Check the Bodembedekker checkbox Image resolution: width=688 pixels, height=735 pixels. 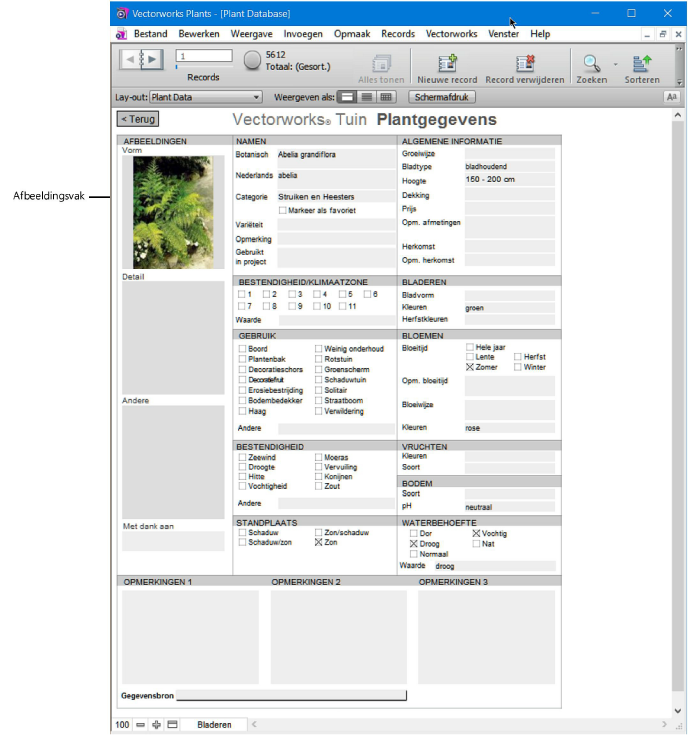tap(242, 401)
